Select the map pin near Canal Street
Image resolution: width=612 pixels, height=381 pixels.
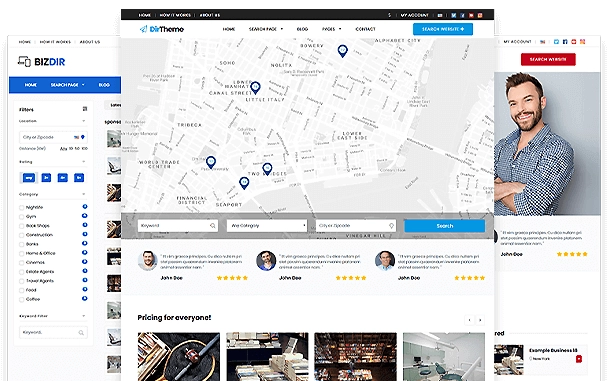tap(255, 87)
